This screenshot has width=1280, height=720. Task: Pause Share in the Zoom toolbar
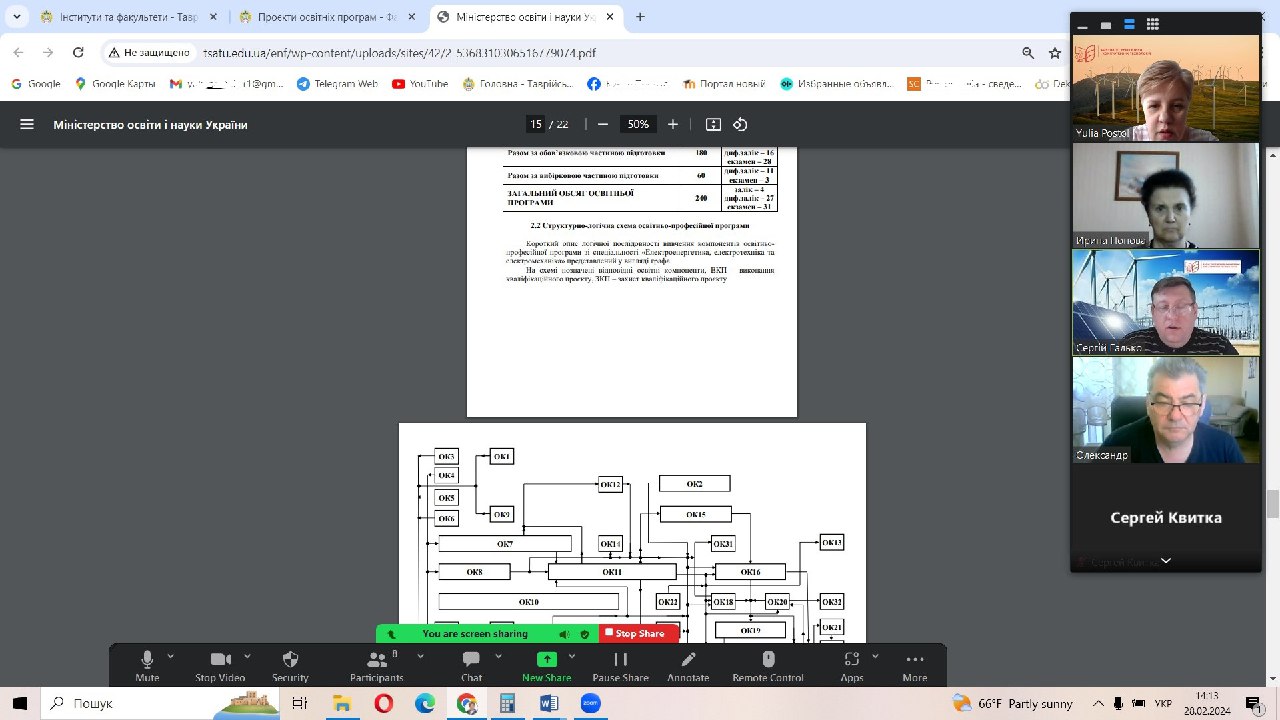620,665
